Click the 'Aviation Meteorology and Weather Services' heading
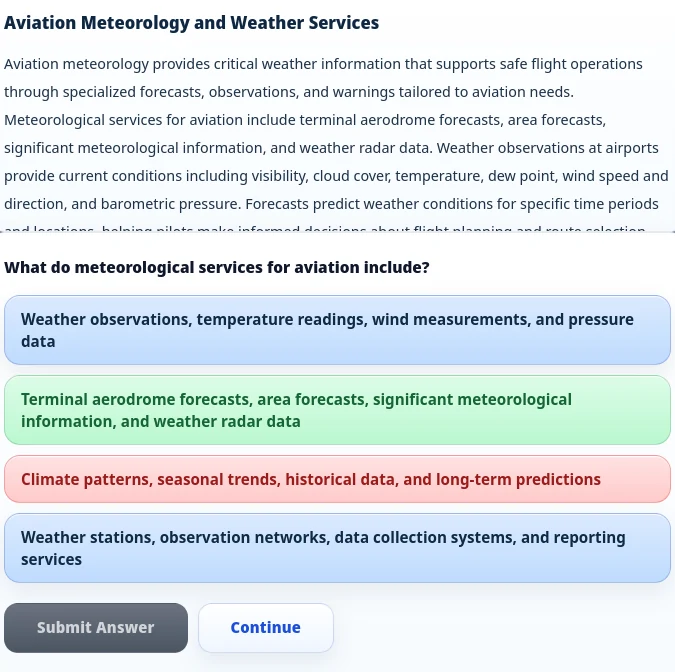The height and width of the screenshot is (672, 675). (192, 23)
